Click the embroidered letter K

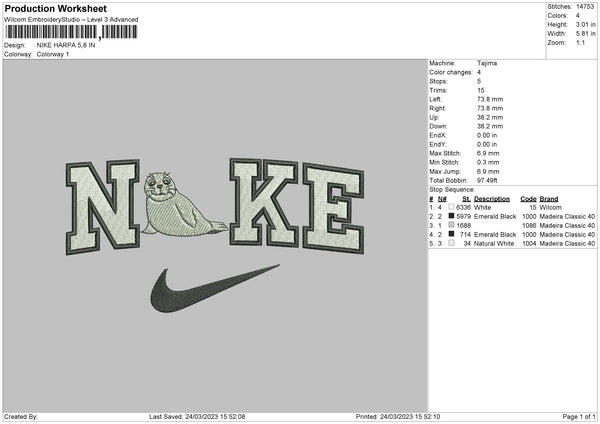(x=264, y=202)
